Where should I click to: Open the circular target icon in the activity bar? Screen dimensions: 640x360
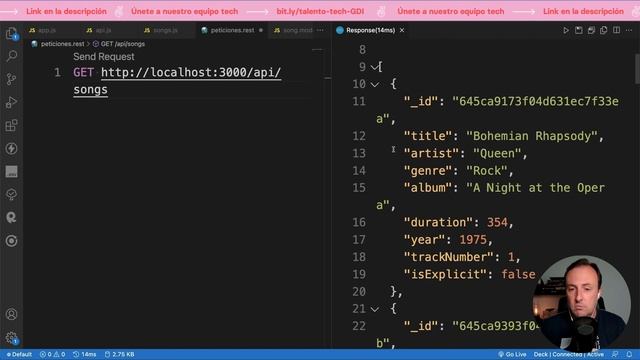point(11,241)
